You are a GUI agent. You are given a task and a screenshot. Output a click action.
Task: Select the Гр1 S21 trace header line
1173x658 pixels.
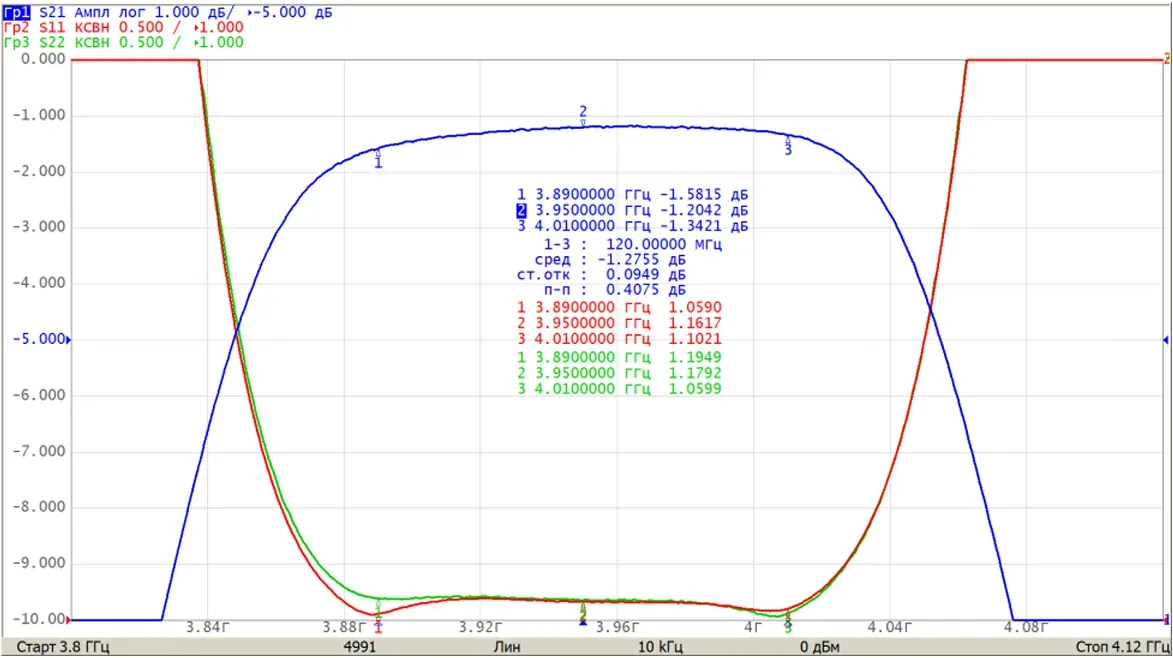click(x=168, y=12)
